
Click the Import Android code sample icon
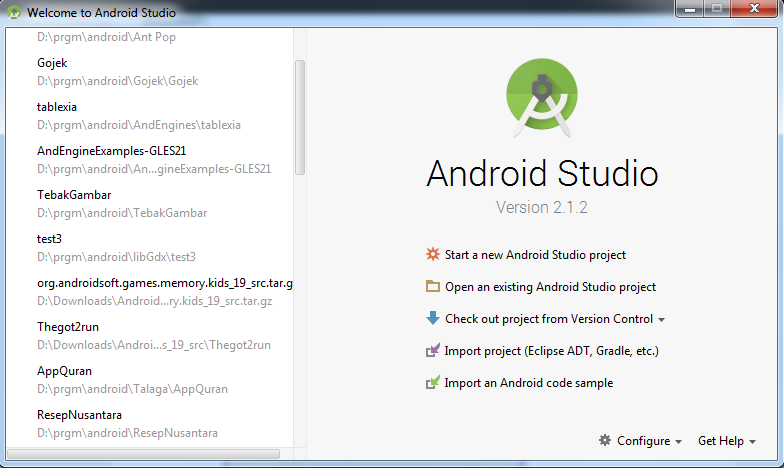tap(432, 382)
